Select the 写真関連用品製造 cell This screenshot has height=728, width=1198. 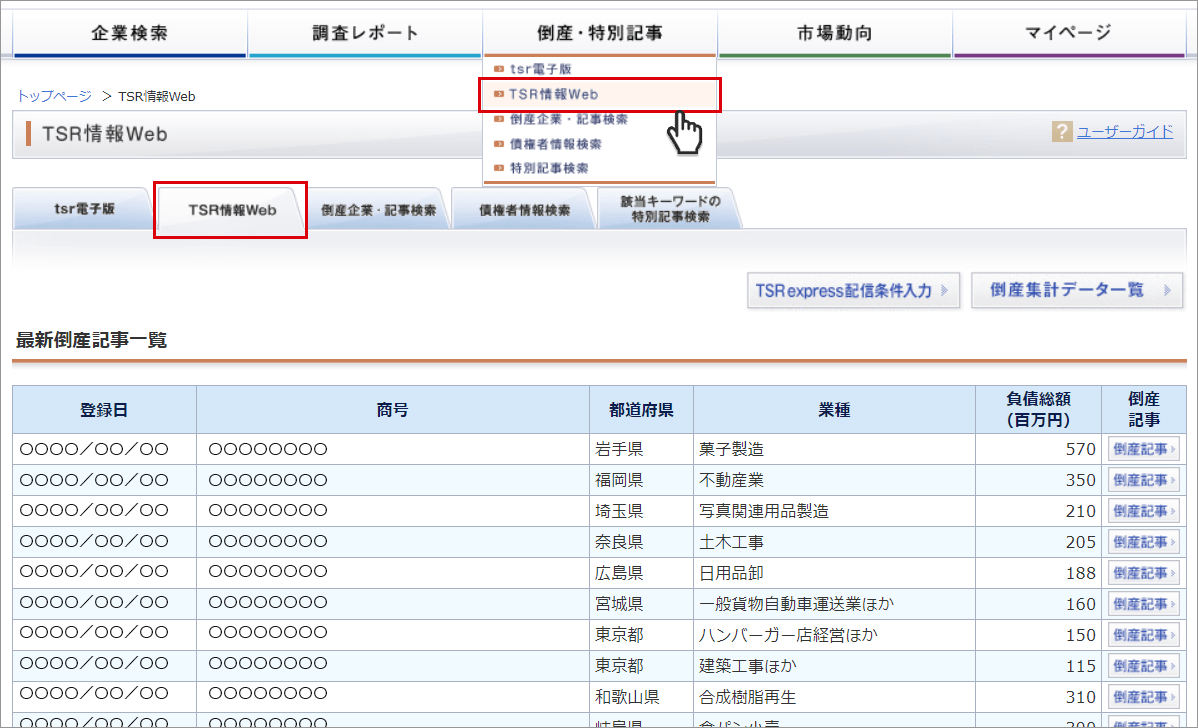point(834,511)
